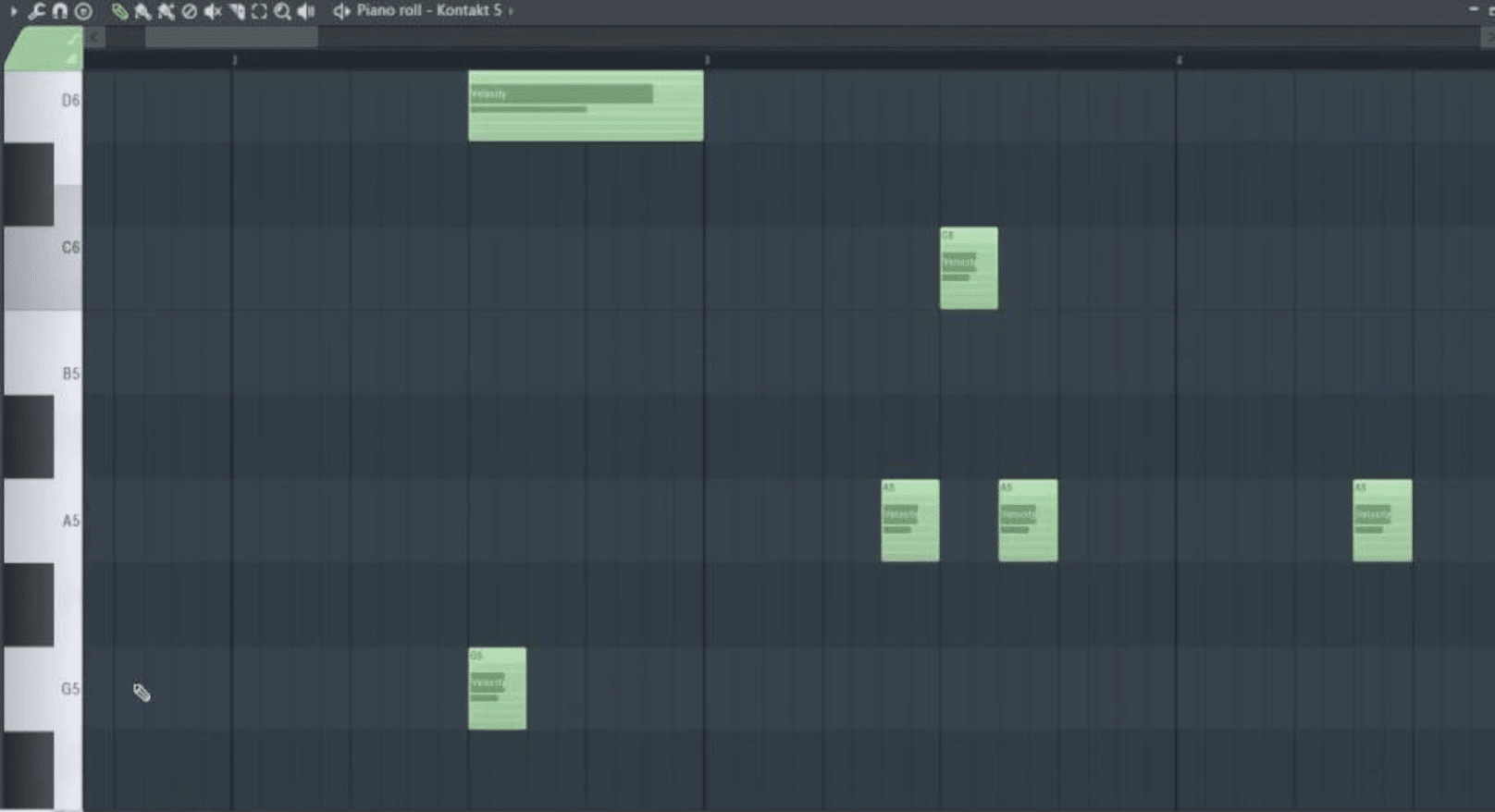The image size is (1495, 812).
Task: Click the scroll left arrow of horizontal scrollbar
Action: pyautogui.click(x=93, y=37)
